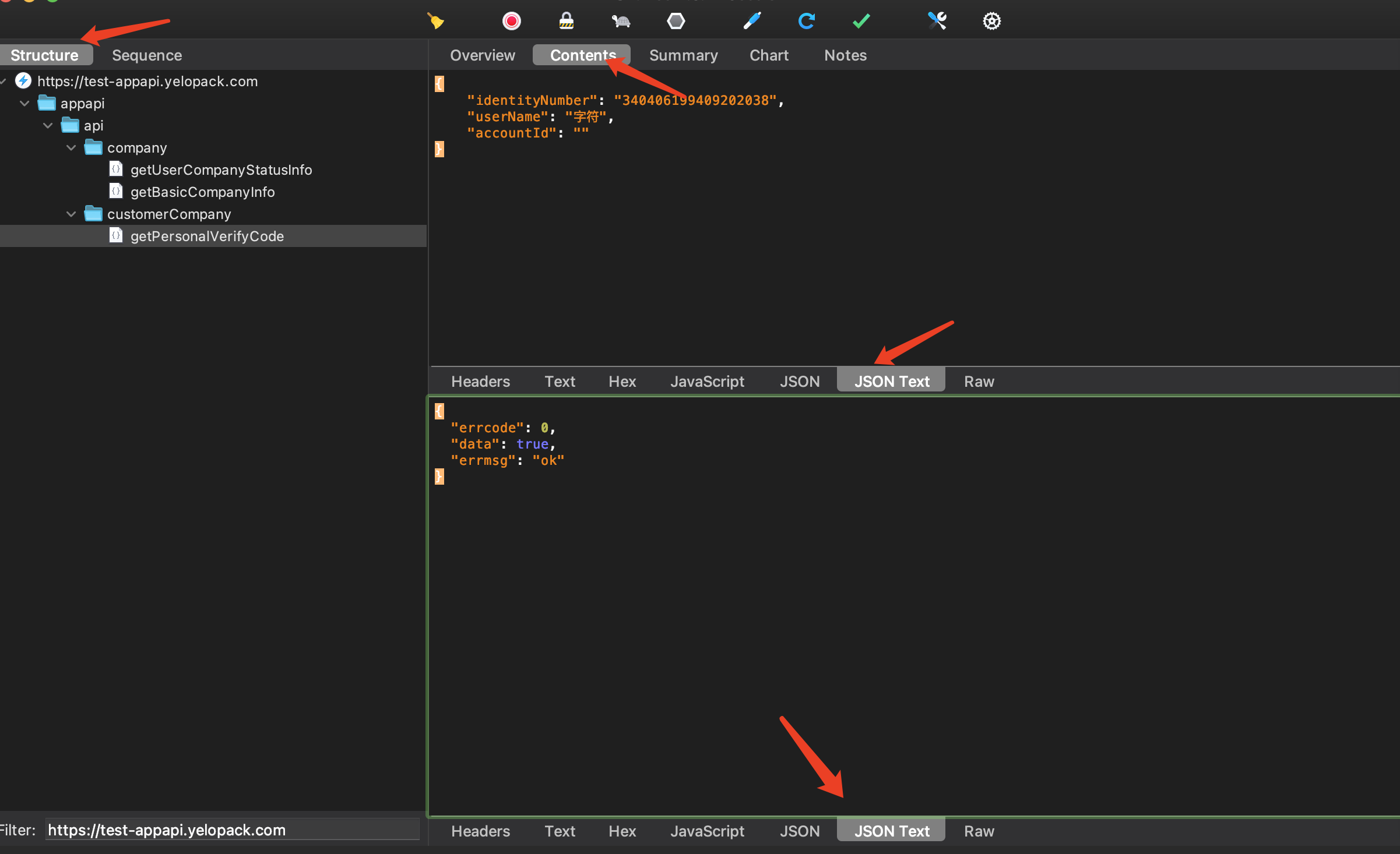
Task: Show response Raw tab
Action: [979, 831]
